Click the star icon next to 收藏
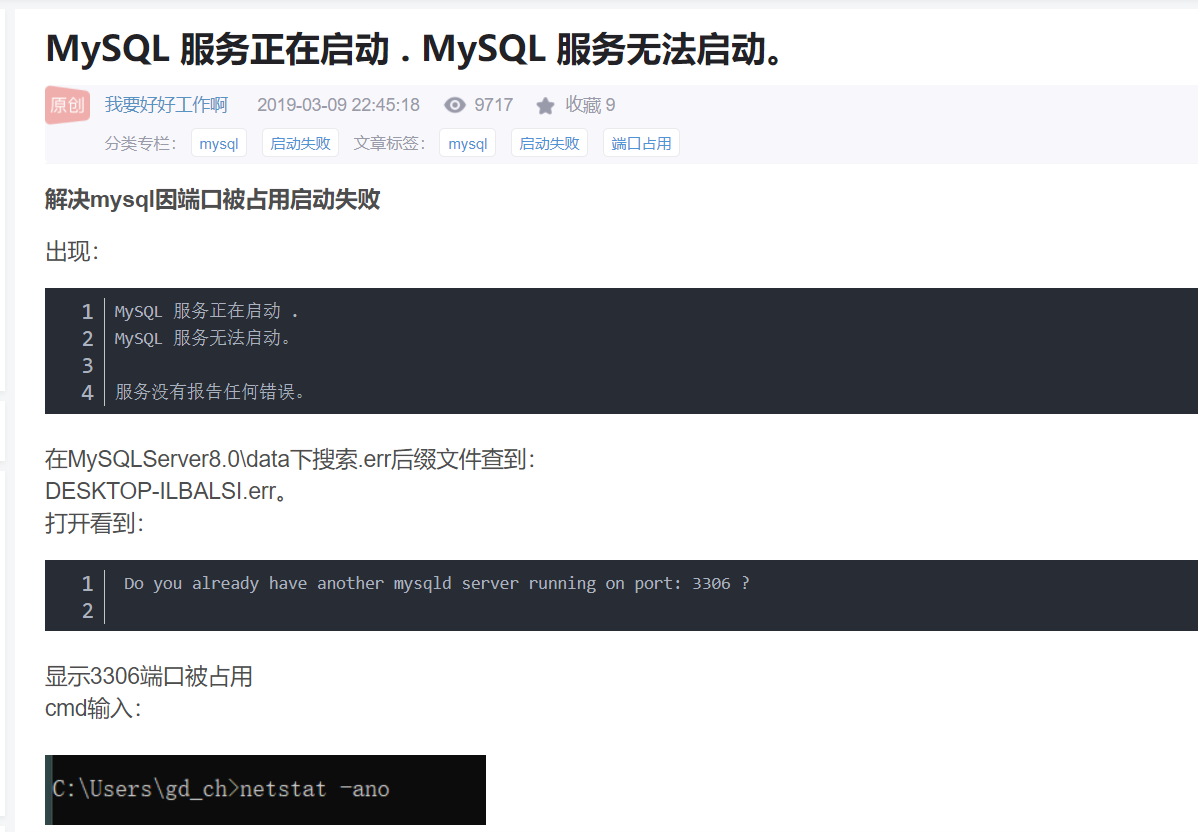 pos(544,105)
